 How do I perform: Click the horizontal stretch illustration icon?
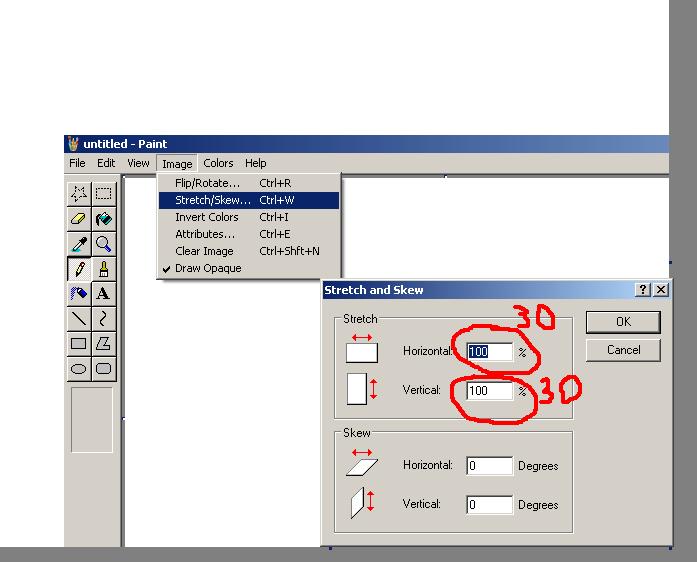click(362, 349)
